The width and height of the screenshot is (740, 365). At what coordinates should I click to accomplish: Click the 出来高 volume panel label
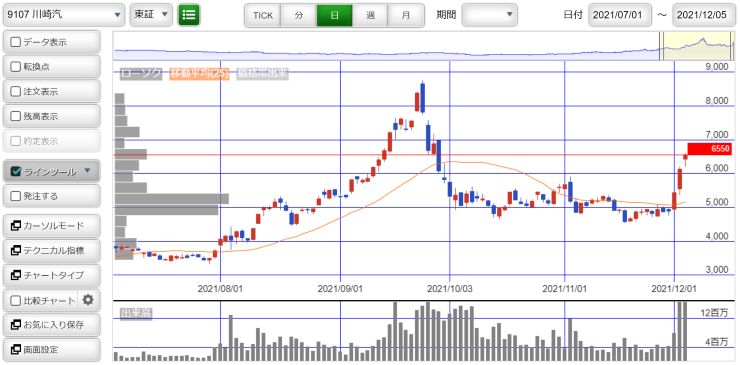[136, 313]
